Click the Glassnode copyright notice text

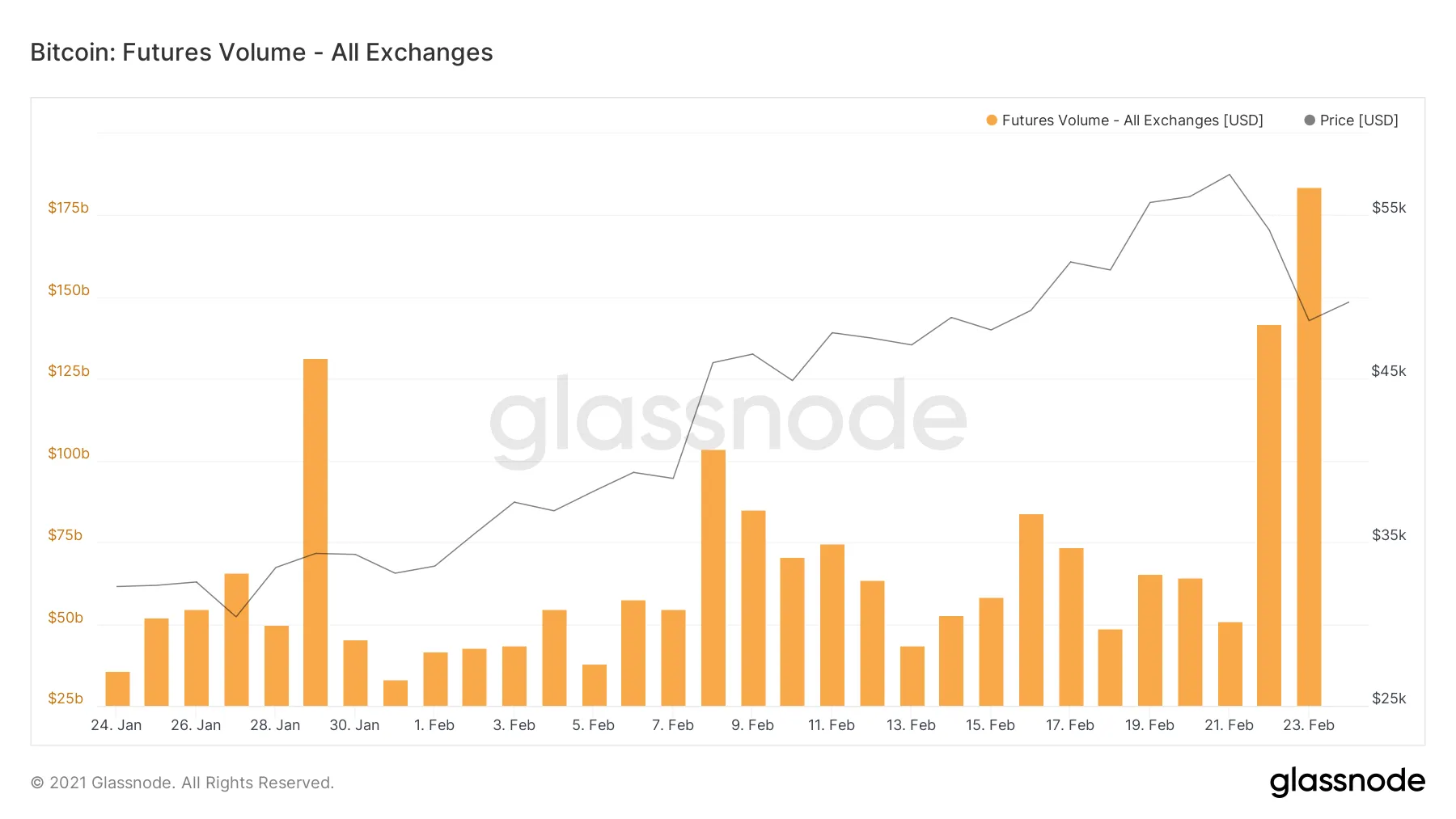(182, 783)
